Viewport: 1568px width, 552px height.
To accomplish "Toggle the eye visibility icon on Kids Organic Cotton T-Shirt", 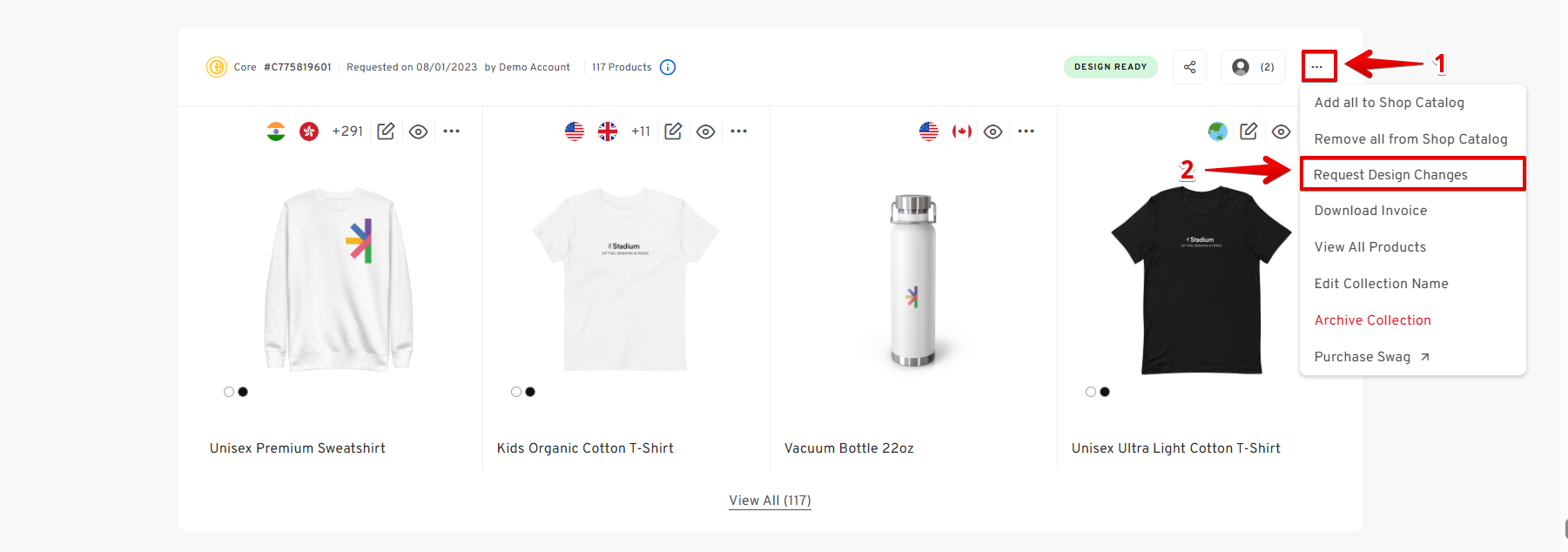I will [x=706, y=131].
